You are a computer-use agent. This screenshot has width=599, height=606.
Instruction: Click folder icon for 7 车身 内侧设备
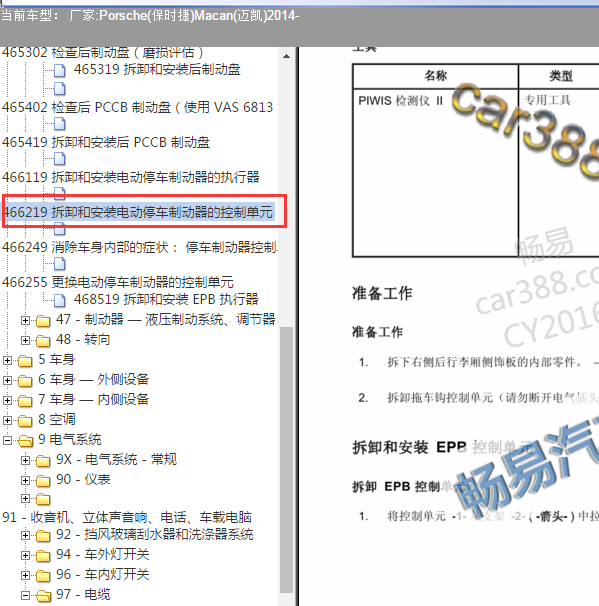pyautogui.click(x=25, y=401)
